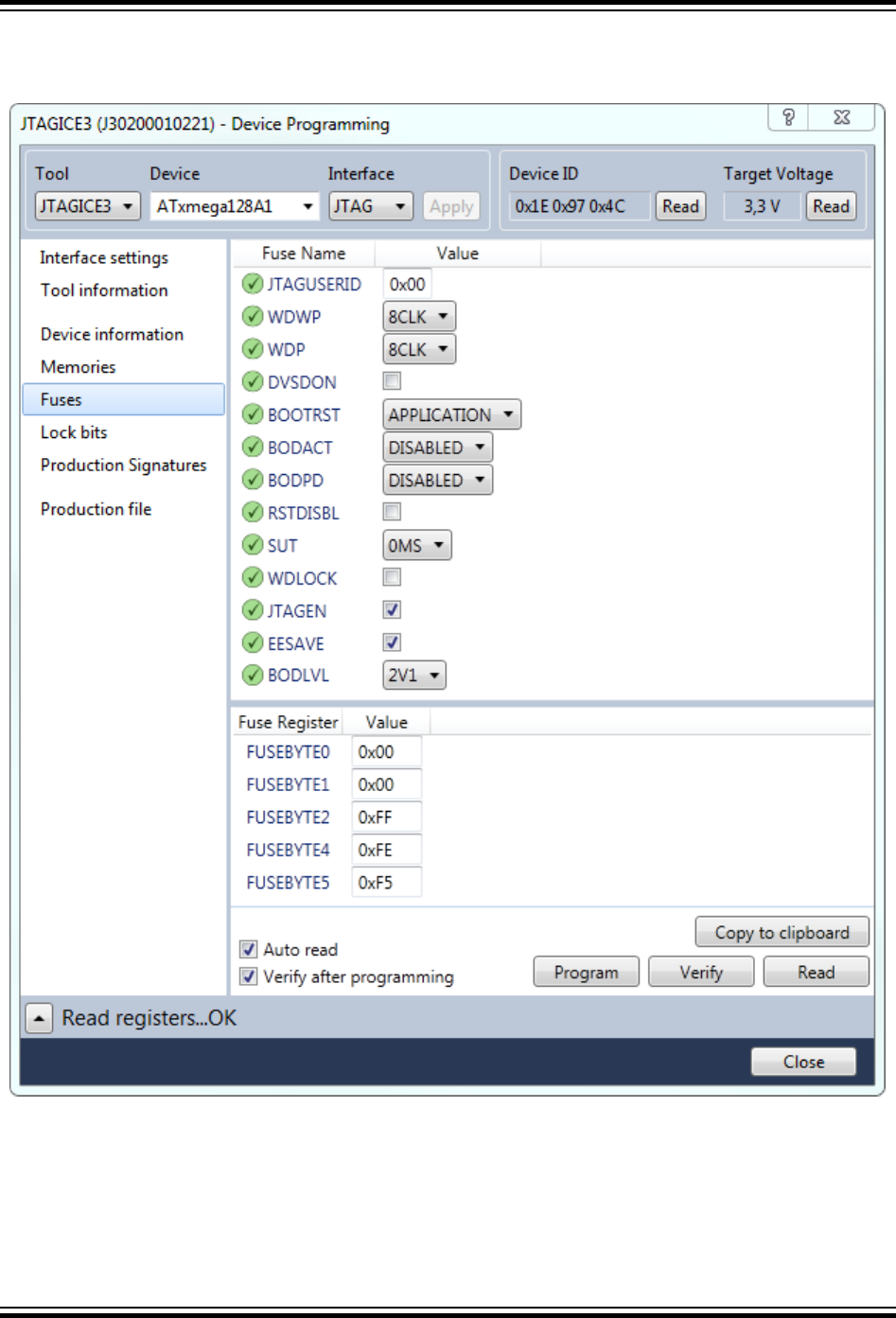Enable the DVSDON fuse checkbox
Image resolution: width=896 pixels, height=1318 pixels.
tap(392, 380)
